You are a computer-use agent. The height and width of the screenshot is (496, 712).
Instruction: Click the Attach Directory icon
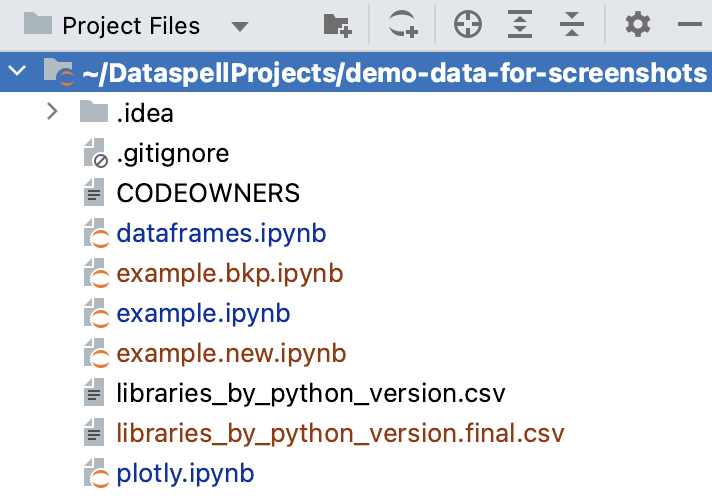coord(403,25)
